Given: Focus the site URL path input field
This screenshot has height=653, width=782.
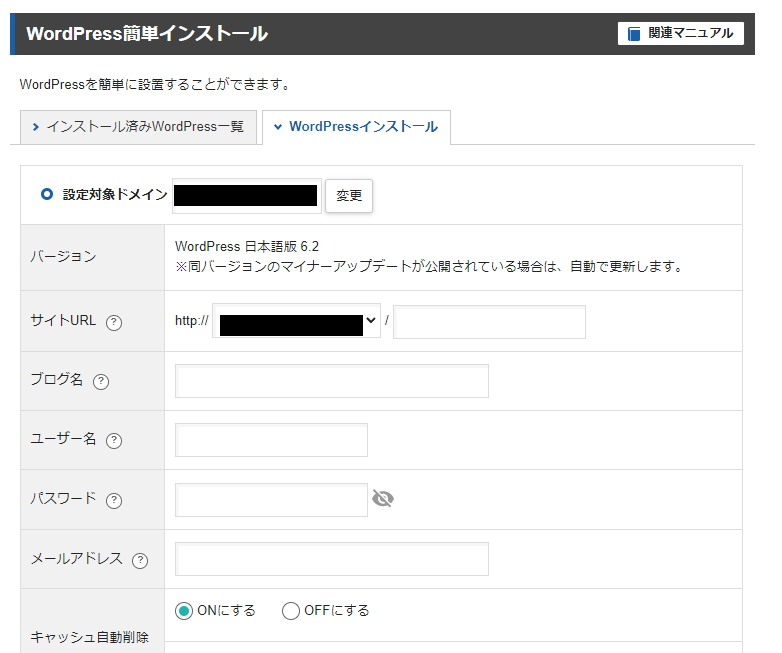Looking at the screenshot, I should click(x=489, y=322).
